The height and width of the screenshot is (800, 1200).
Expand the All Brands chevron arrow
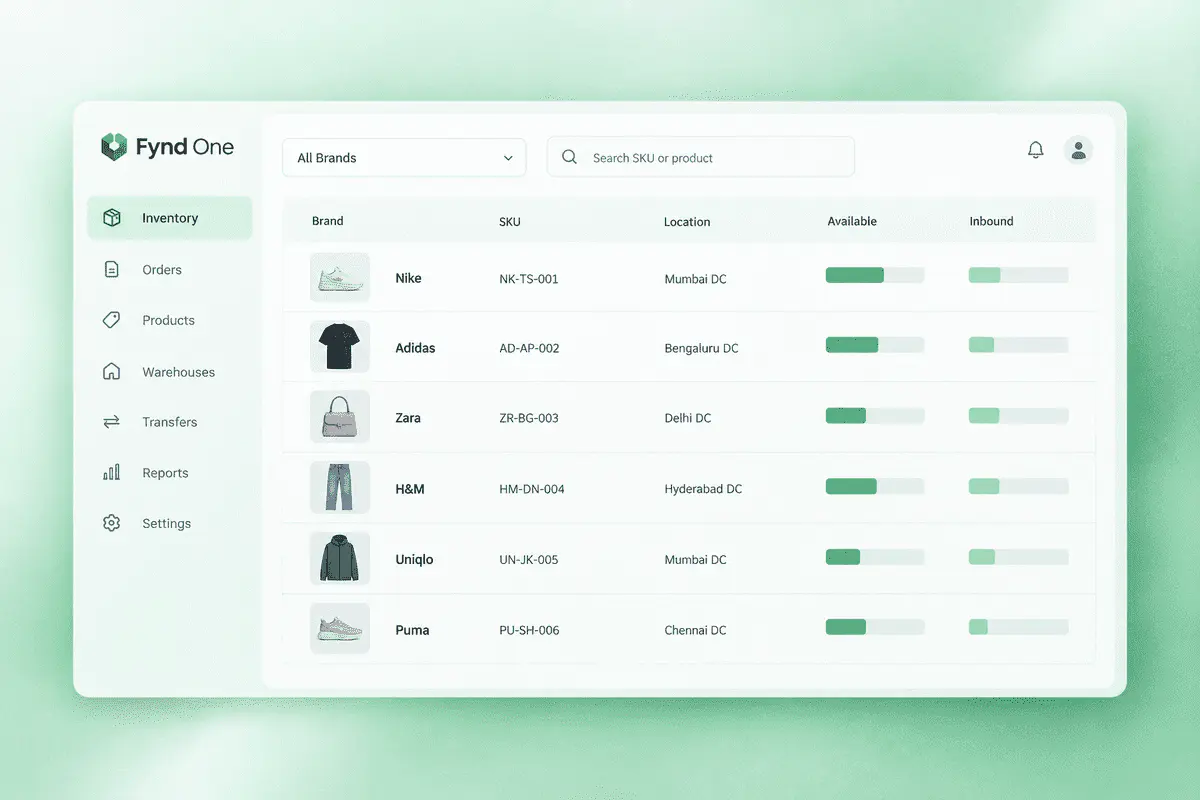pos(508,158)
